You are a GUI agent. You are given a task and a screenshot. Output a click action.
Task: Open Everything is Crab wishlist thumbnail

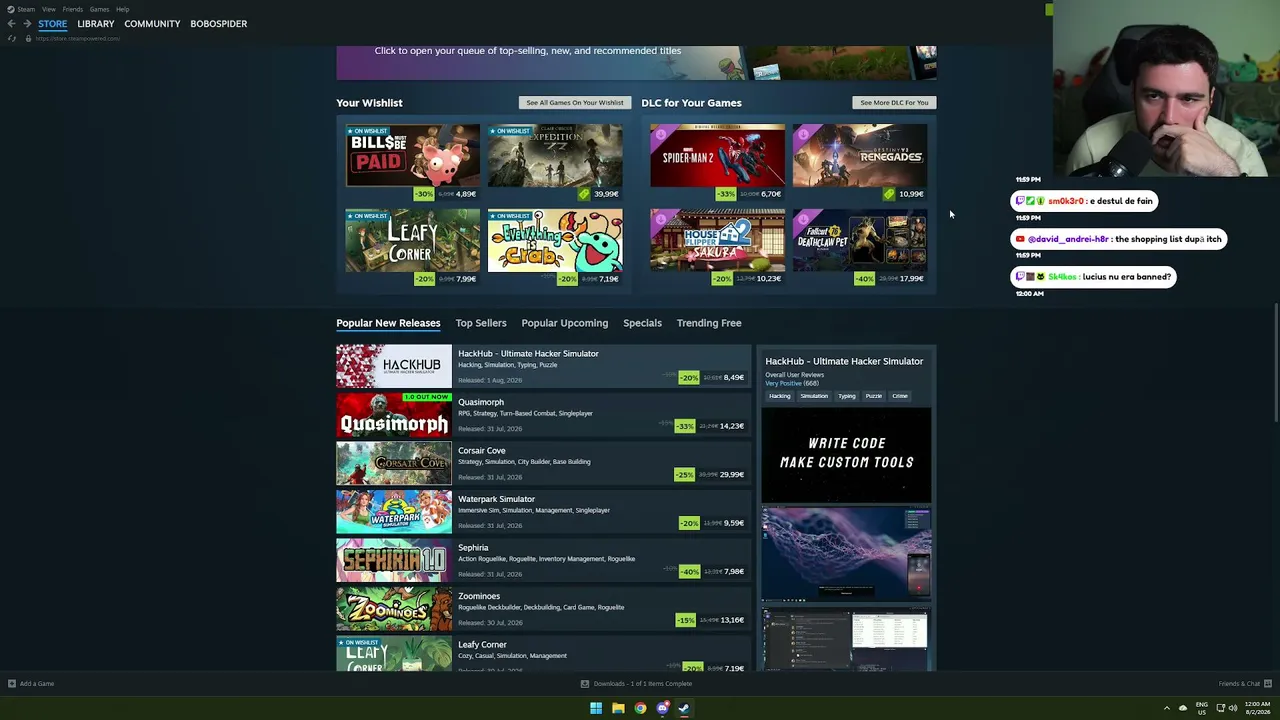pyautogui.click(x=555, y=240)
